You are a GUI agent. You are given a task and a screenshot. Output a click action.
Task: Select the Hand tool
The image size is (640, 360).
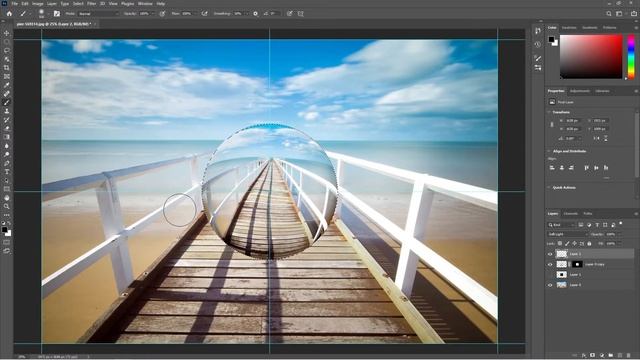tap(7, 198)
